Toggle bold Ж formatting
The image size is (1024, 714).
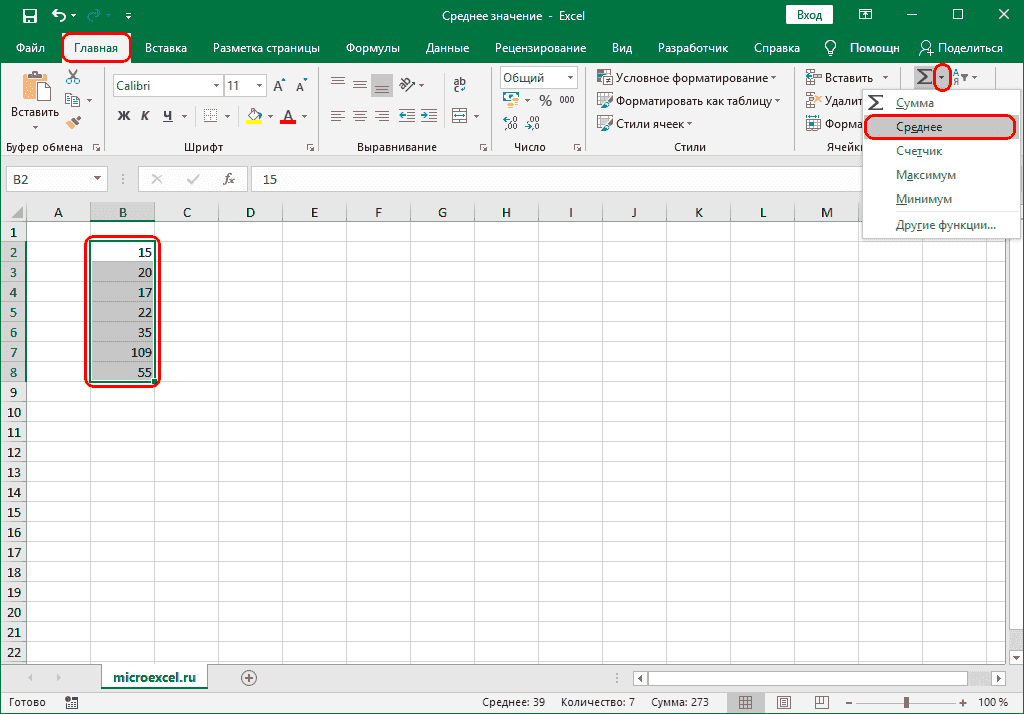coord(124,116)
